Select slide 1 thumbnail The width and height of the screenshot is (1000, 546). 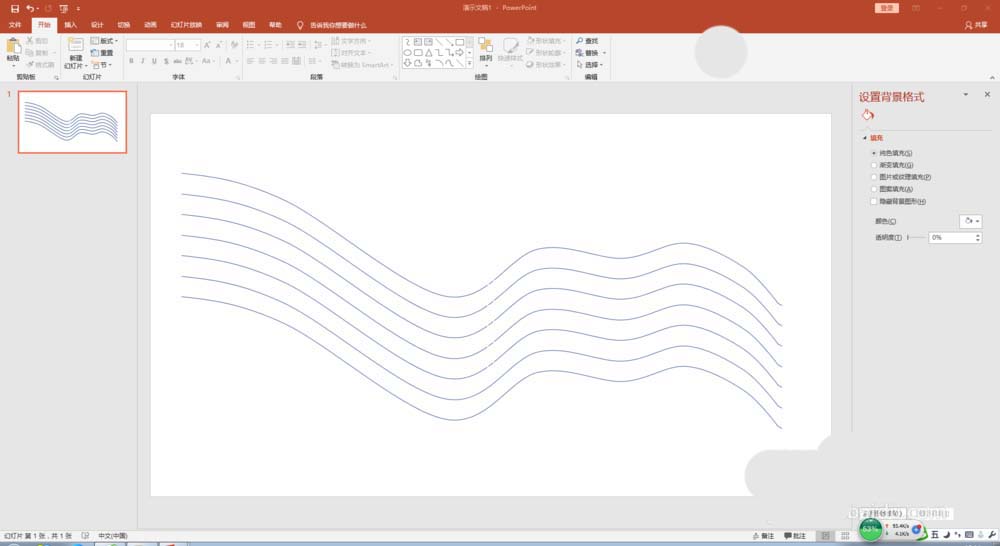point(72,121)
